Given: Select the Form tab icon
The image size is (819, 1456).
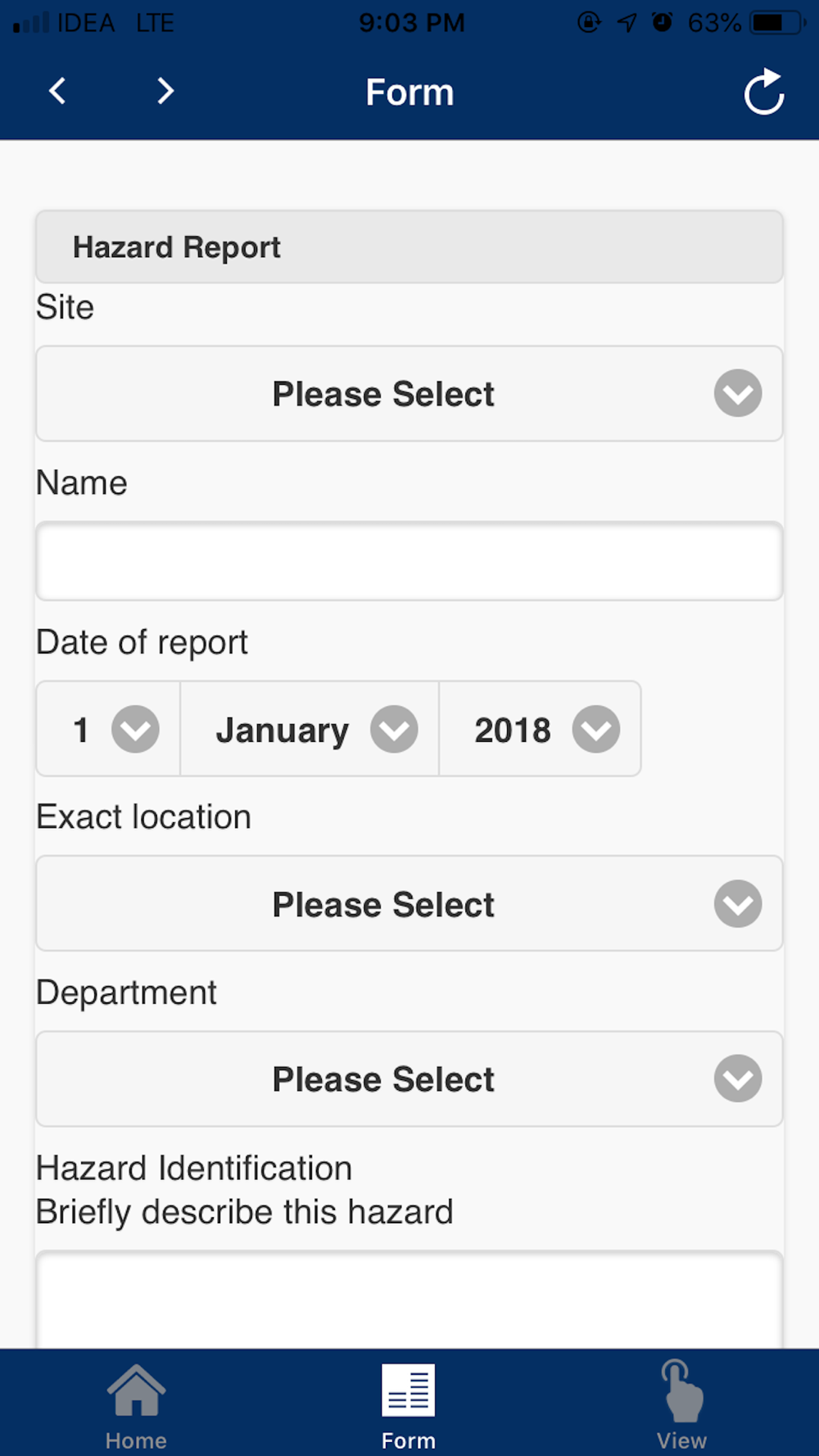Looking at the screenshot, I should click(x=409, y=1390).
